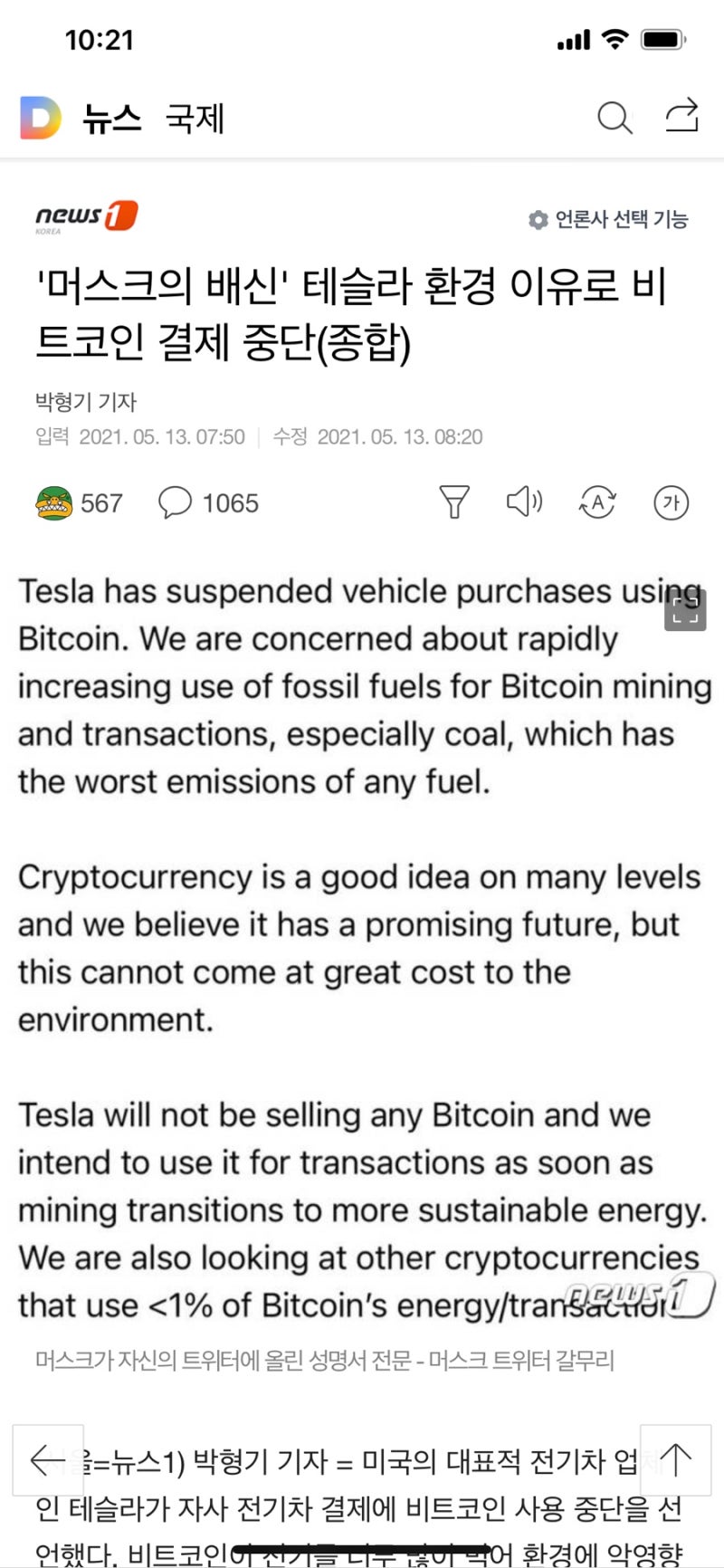This screenshot has height=1568, width=724.
Task: Tap the Musk tweet statement image
Action: coord(362,948)
